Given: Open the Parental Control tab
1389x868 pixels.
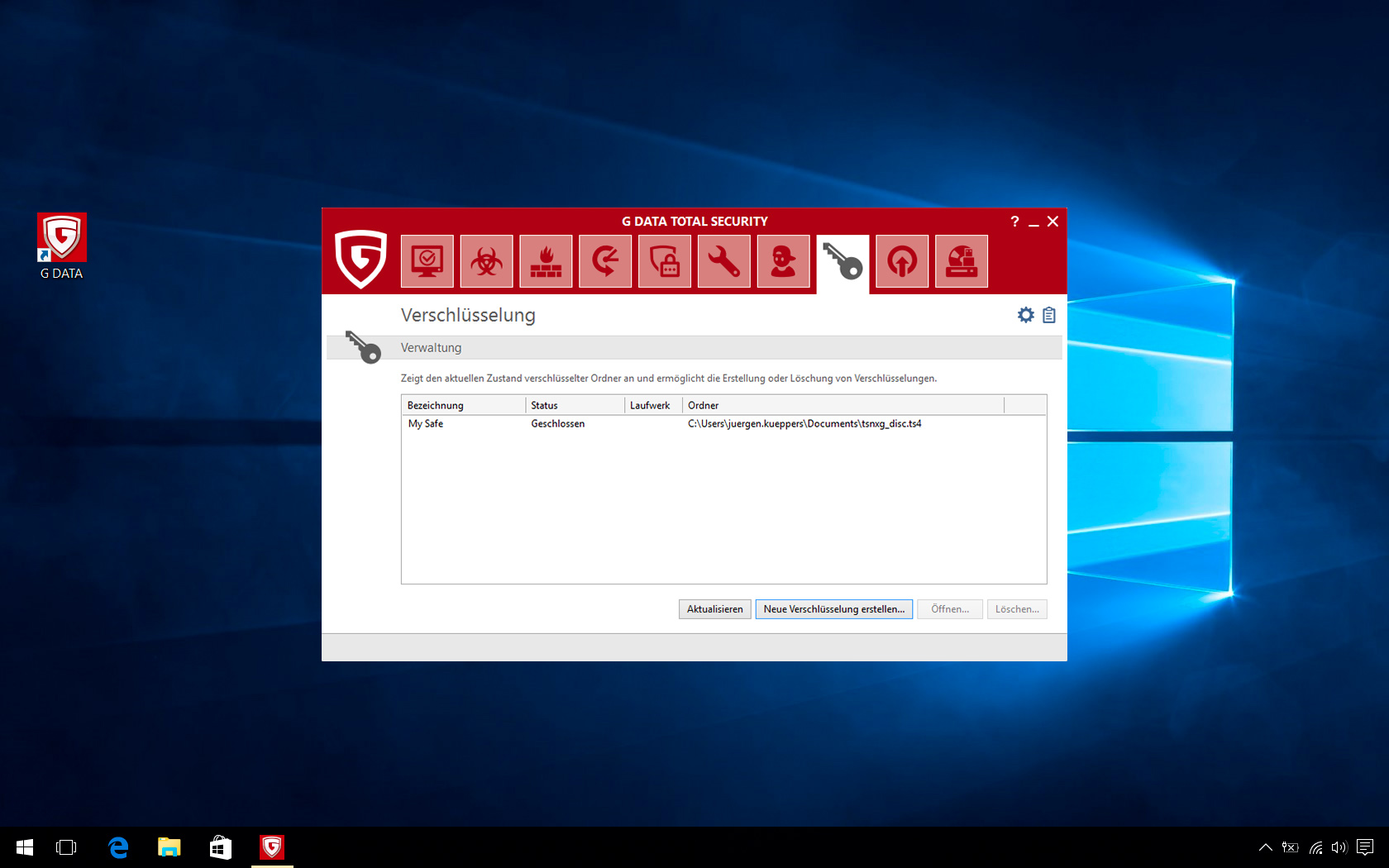Looking at the screenshot, I should pos(783,261).
